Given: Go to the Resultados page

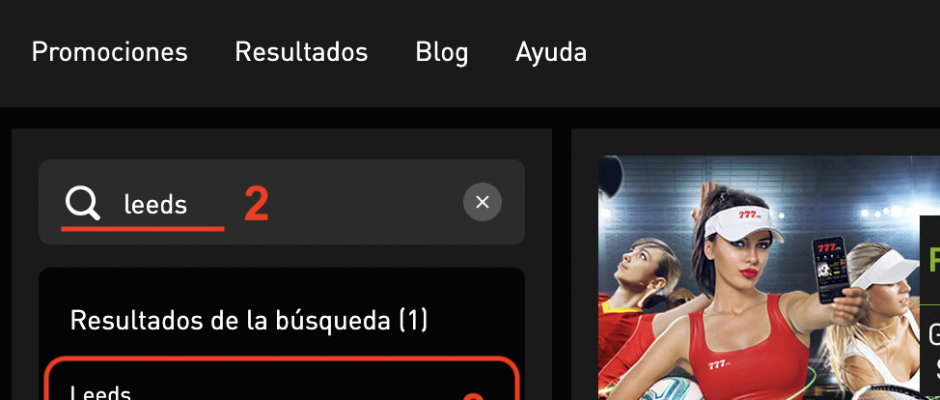Looking at the screenshot, I should [301, 52].
